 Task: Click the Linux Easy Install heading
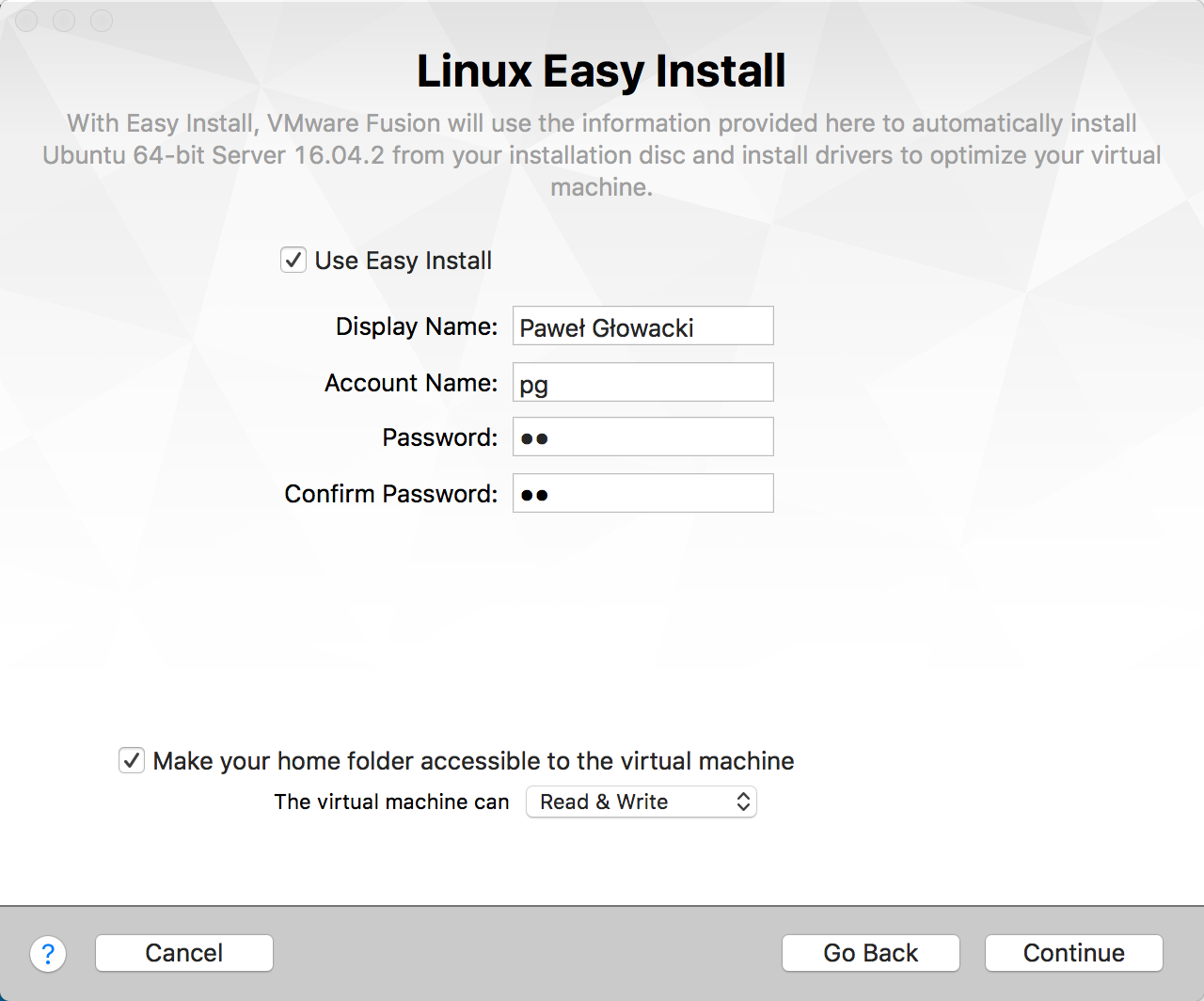[x=601, y=71]
